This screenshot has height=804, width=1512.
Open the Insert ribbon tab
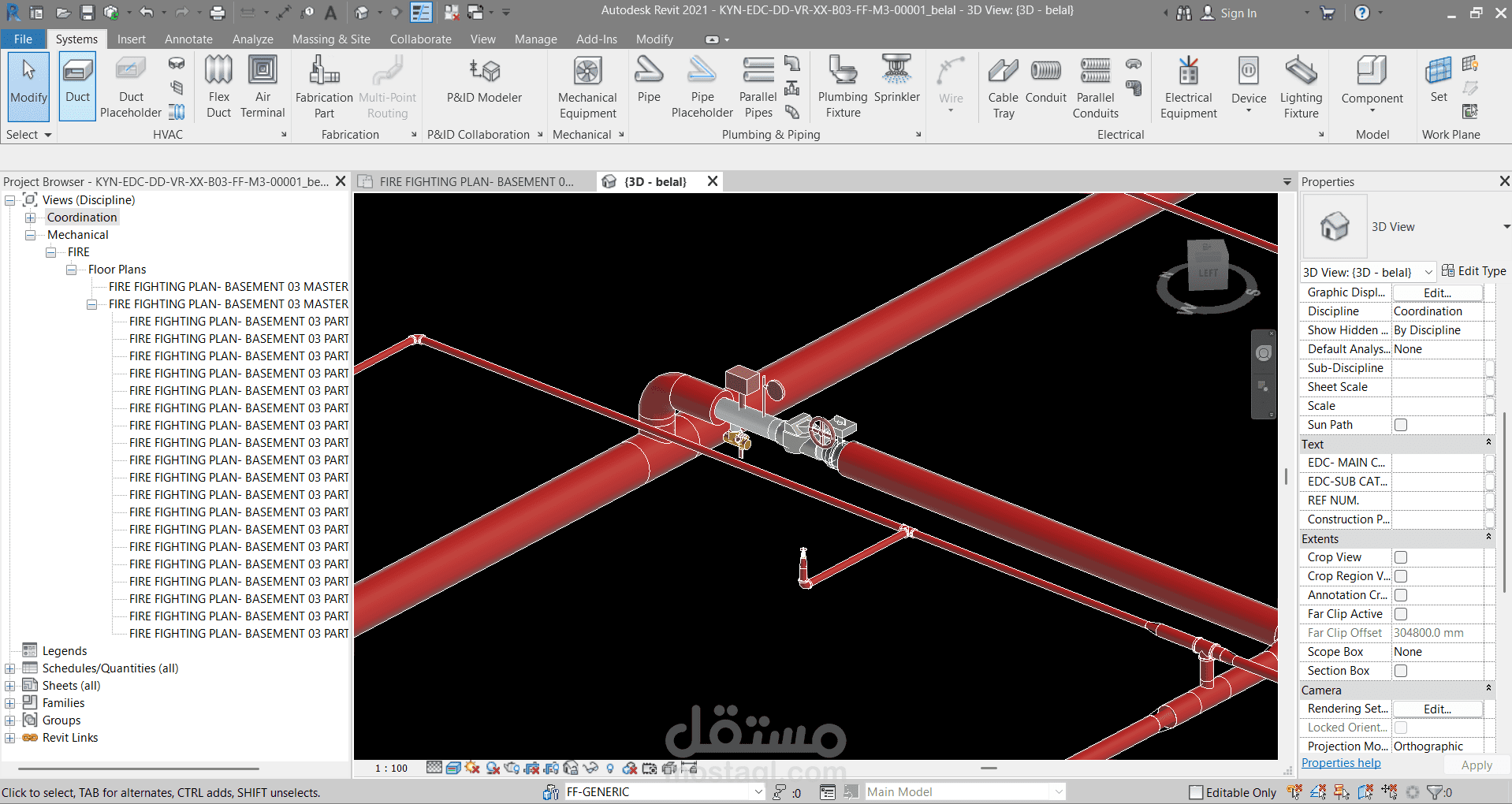pyautogui.click(x=131, y=39)
